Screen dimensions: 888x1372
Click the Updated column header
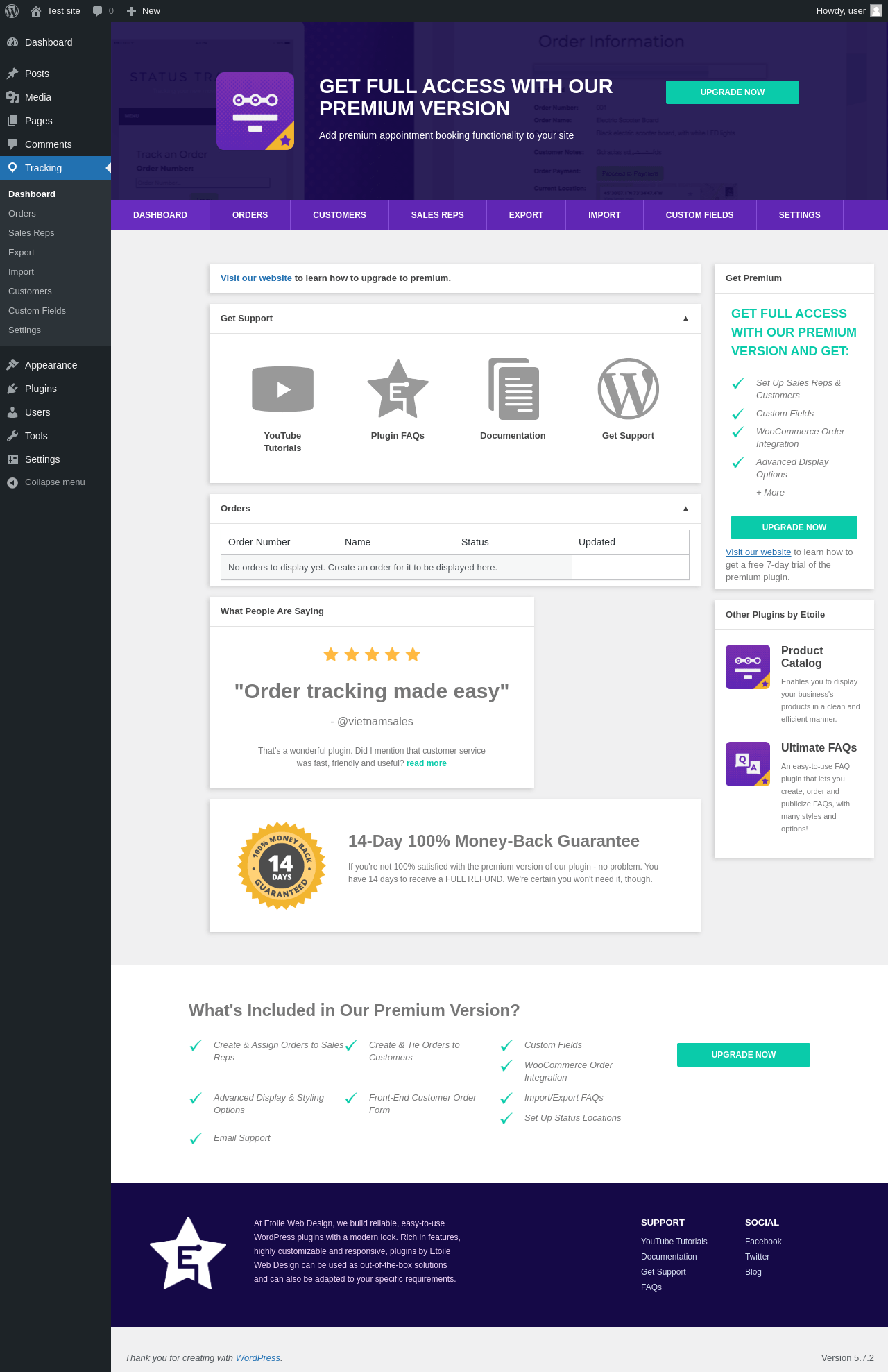coord(597,543)
